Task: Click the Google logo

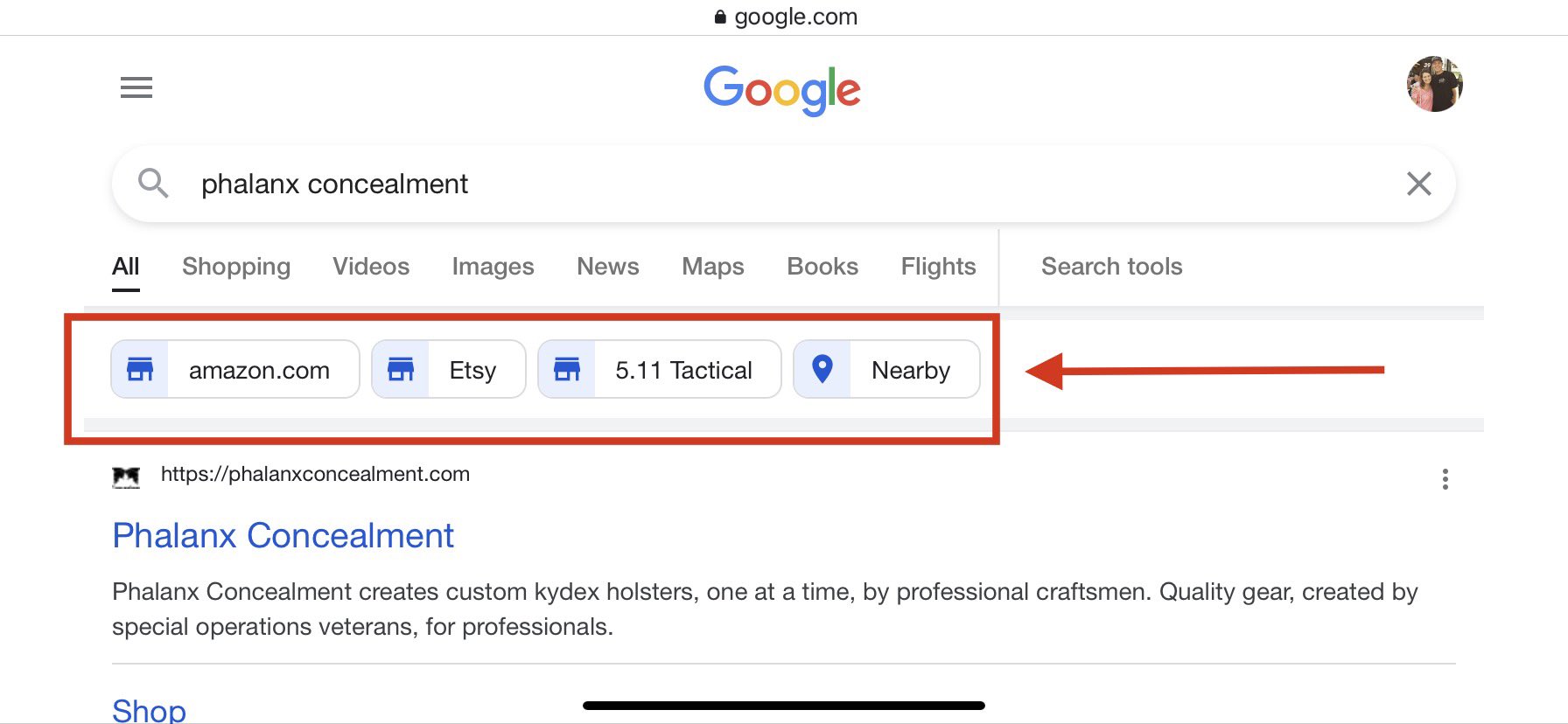Action: (782, 89)
